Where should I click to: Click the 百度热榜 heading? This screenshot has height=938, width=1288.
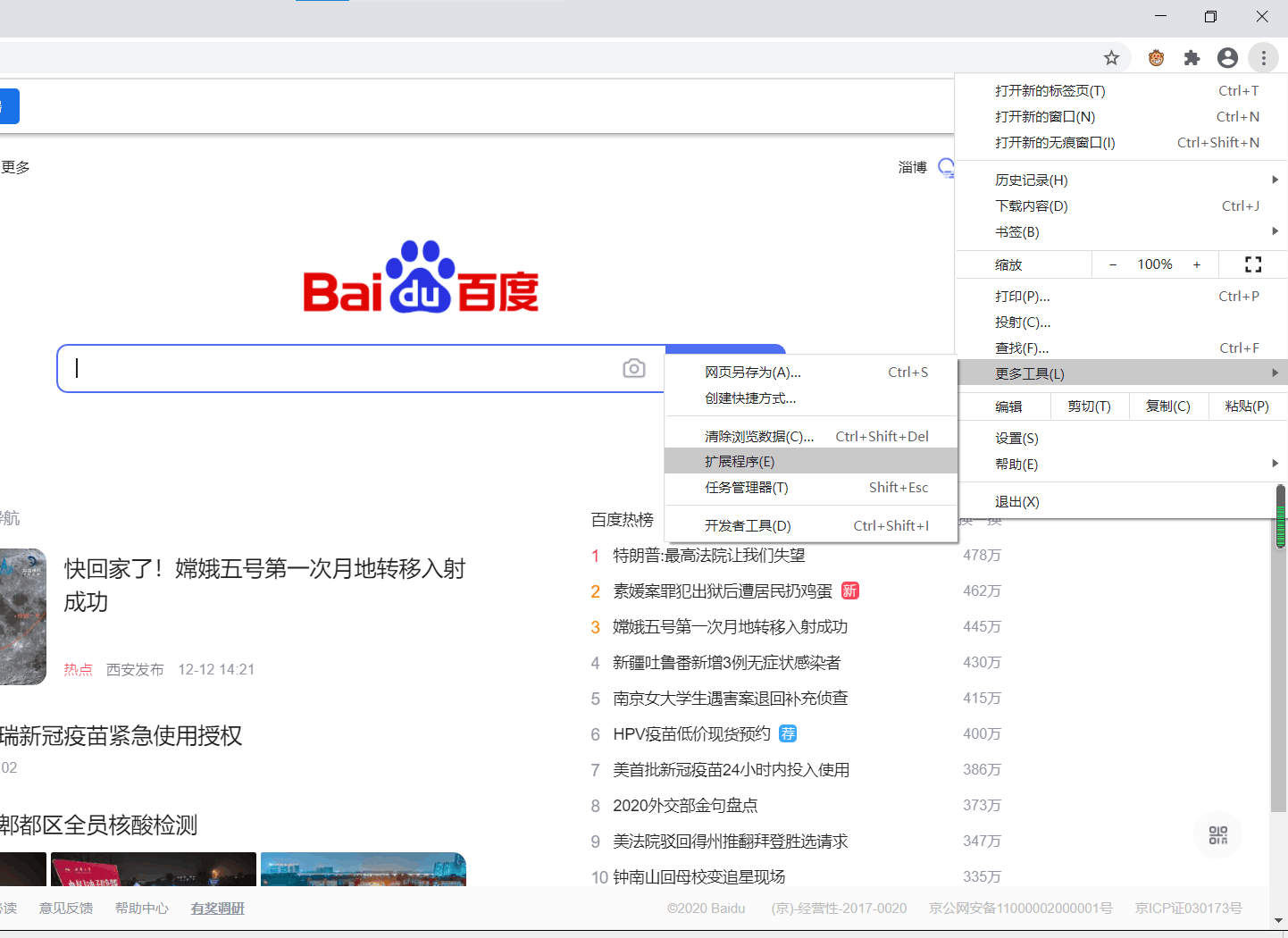click(623, 519)
